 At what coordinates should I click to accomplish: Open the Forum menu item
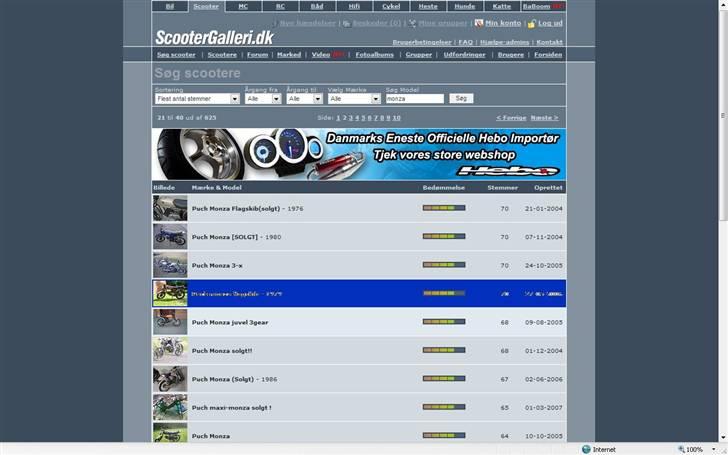point(257,55)
